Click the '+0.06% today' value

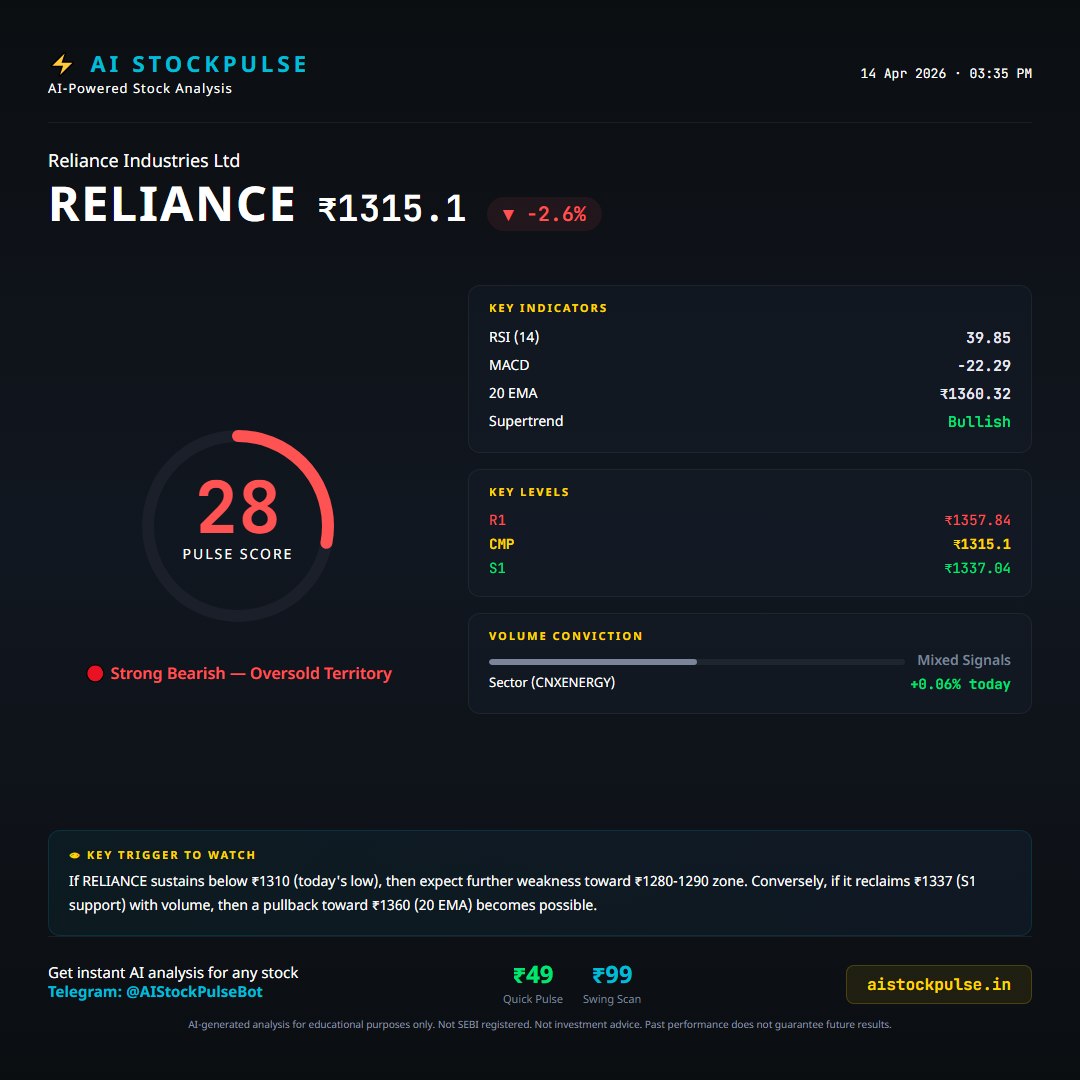click(960, 684)
